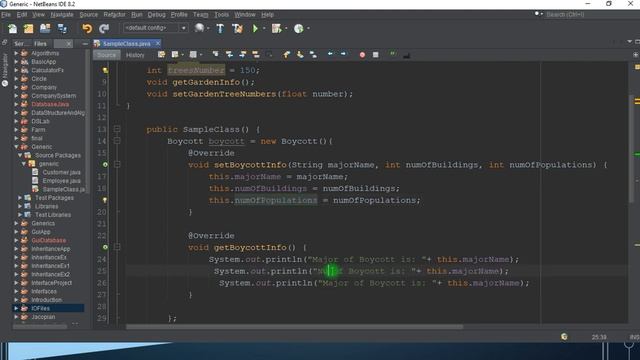Switch to Source view button
Viewport: 640px width, 360px height.
pos(107,55)
